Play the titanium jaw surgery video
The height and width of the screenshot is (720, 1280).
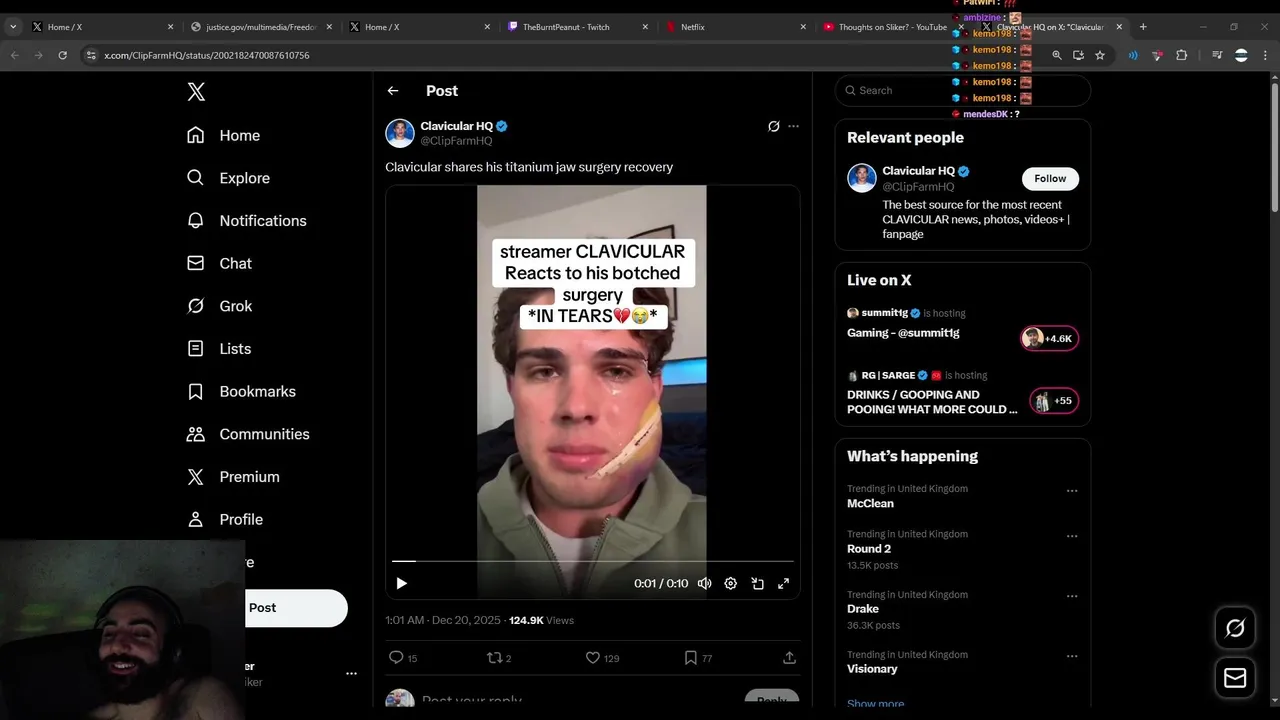click(401, 583)
